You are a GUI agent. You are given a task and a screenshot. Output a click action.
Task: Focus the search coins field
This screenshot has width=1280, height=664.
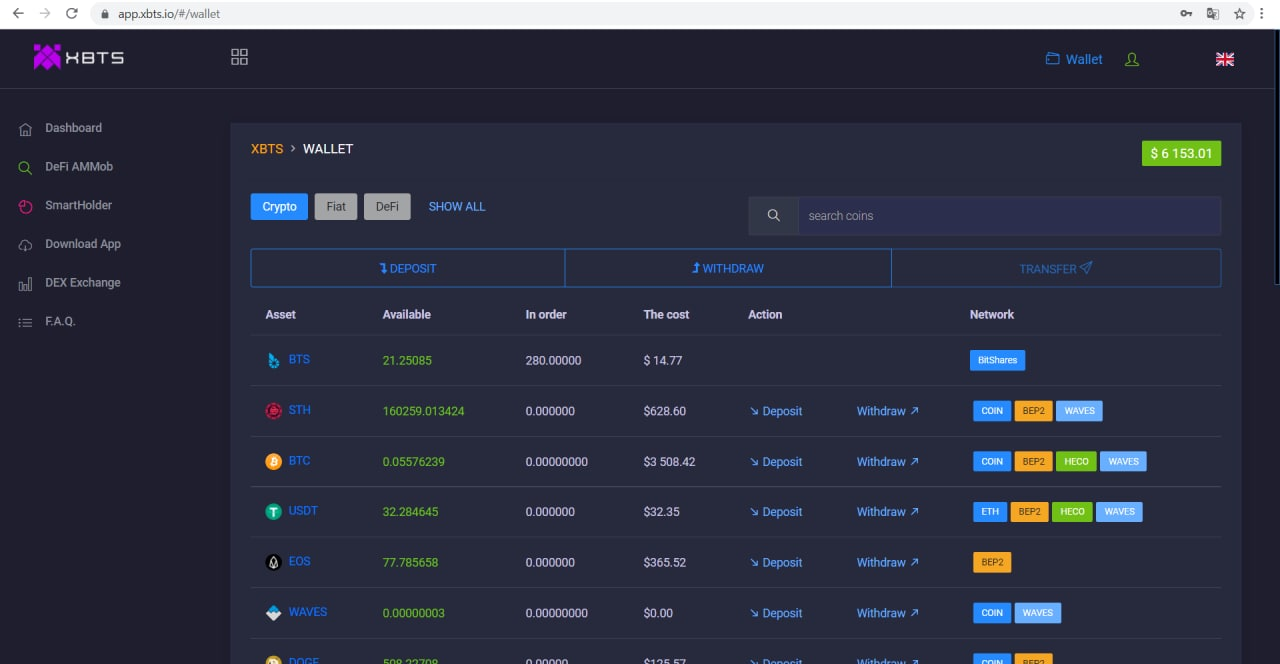[1009, 216]
